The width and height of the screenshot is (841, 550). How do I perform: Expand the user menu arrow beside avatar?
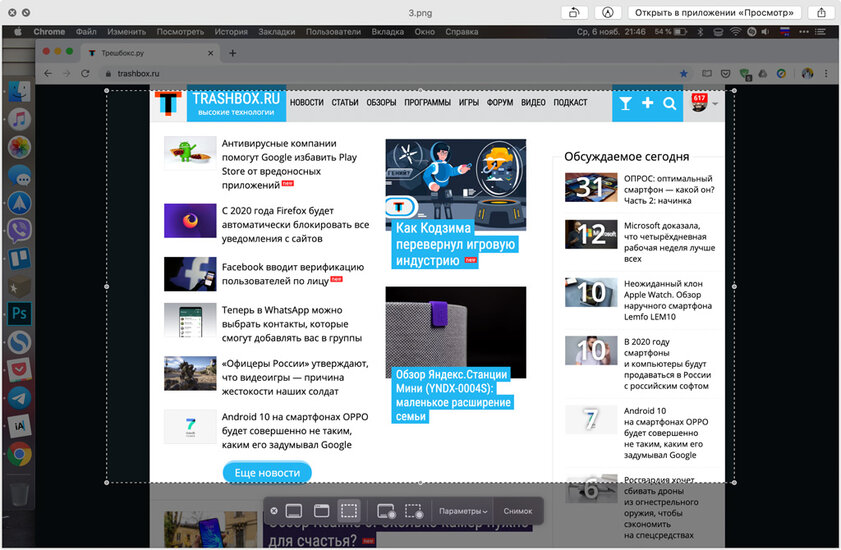click(x=715, y=104)
